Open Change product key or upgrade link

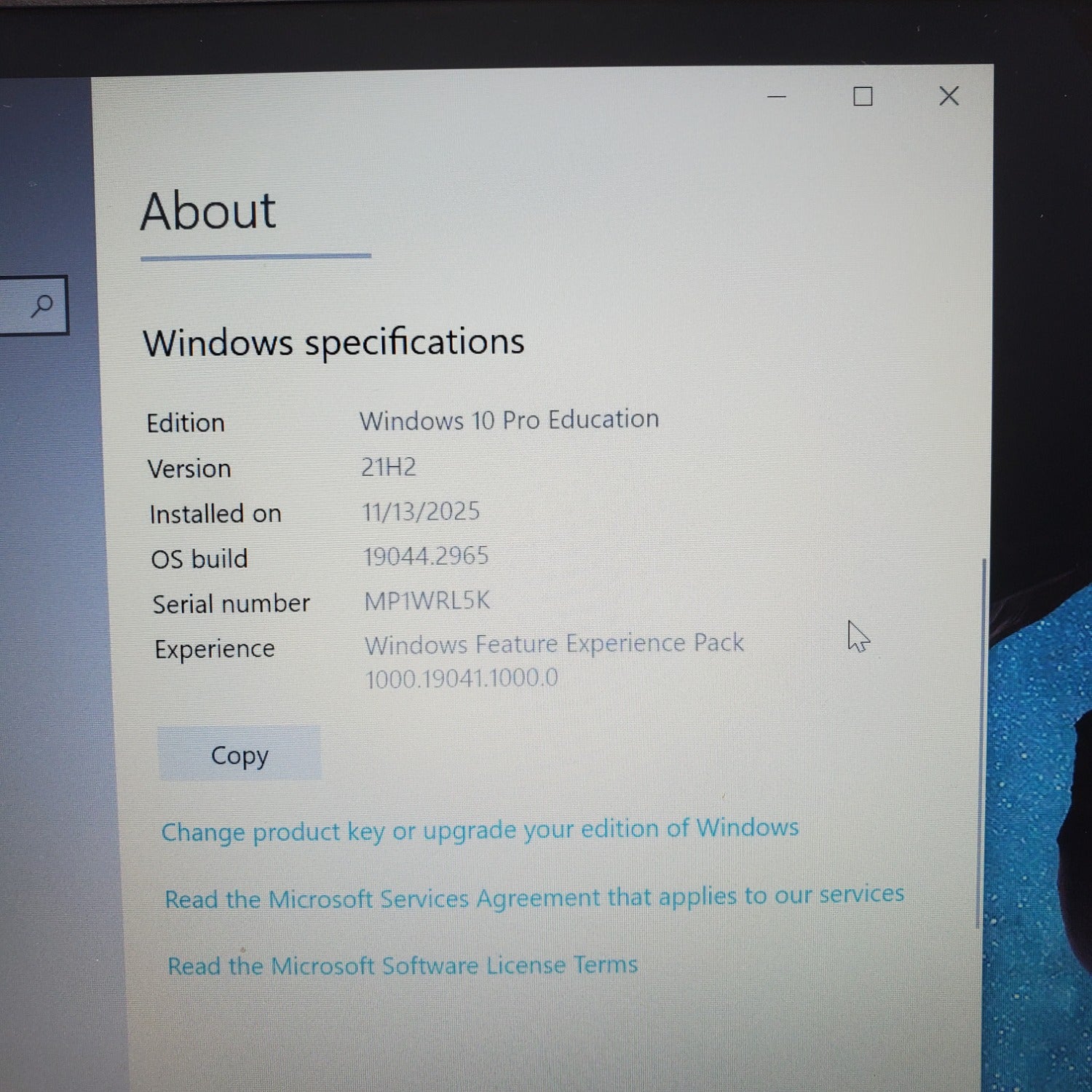point(480,829)
